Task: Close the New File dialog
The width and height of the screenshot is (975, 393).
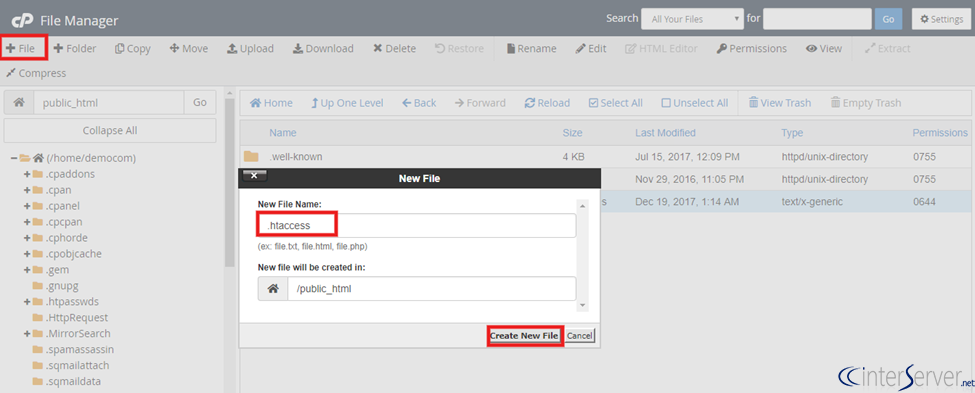Action: (x=254, y=175)
